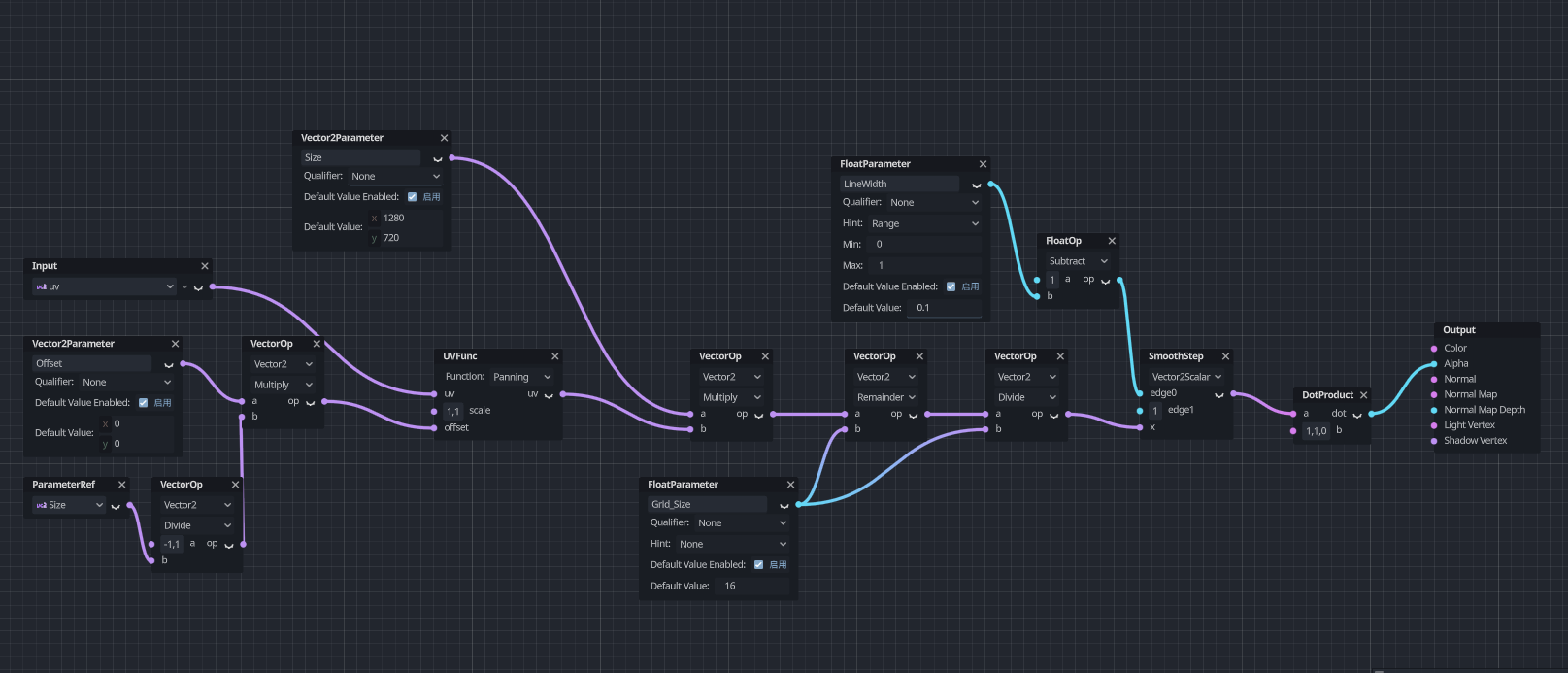Image resolution: width=1568 pixels, height=673 pixels.
Task: Close the LineWidth FloatParameter node
Action: 983,164
